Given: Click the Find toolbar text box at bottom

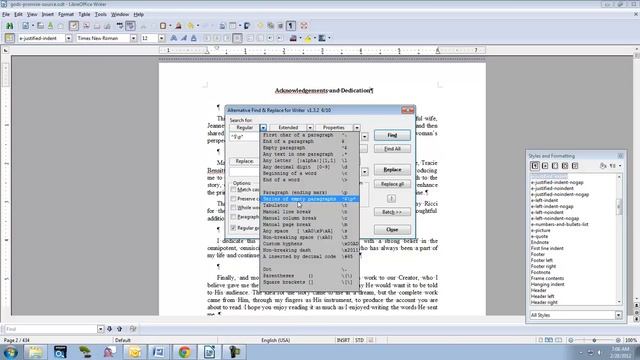Looking at the screenshot, I should click(51, 329).
